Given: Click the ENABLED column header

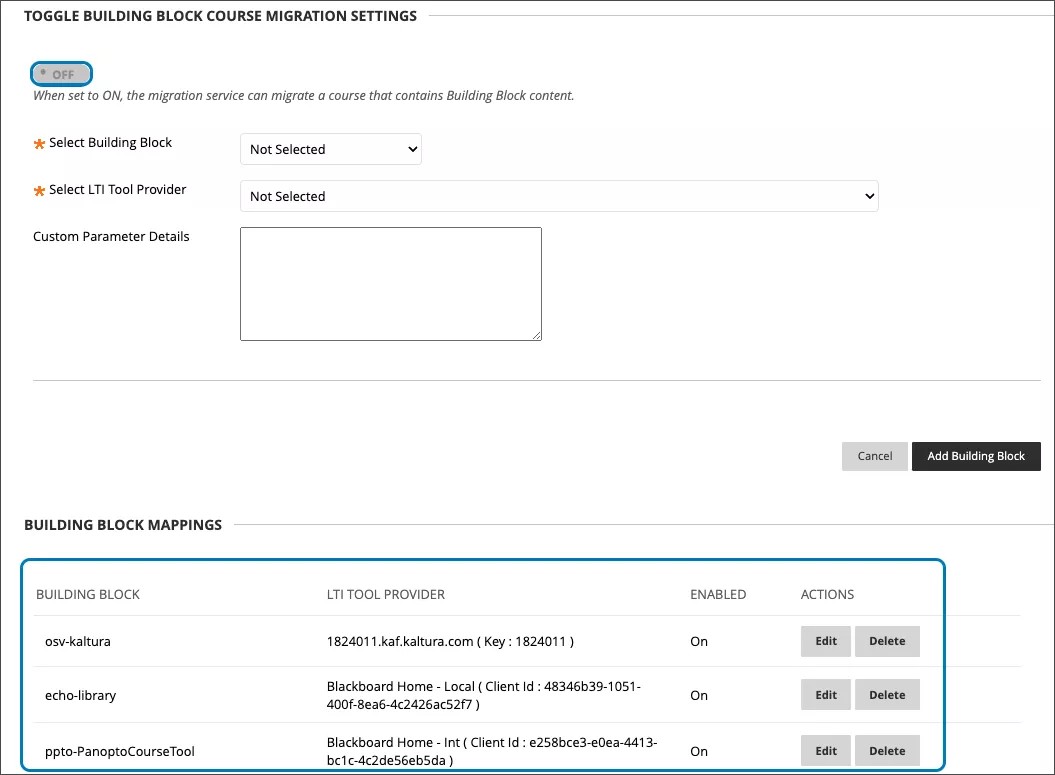Looking at the screenshot, I should pos(718,594).
